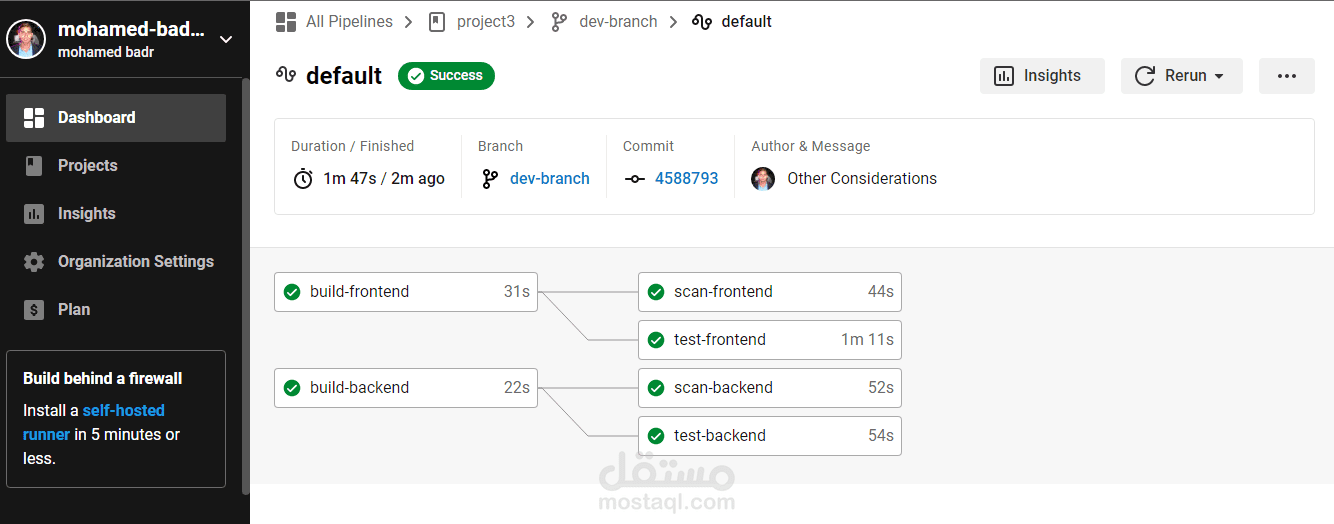Navigate to project3 in breadcrumb

click(x=485, y=21)
